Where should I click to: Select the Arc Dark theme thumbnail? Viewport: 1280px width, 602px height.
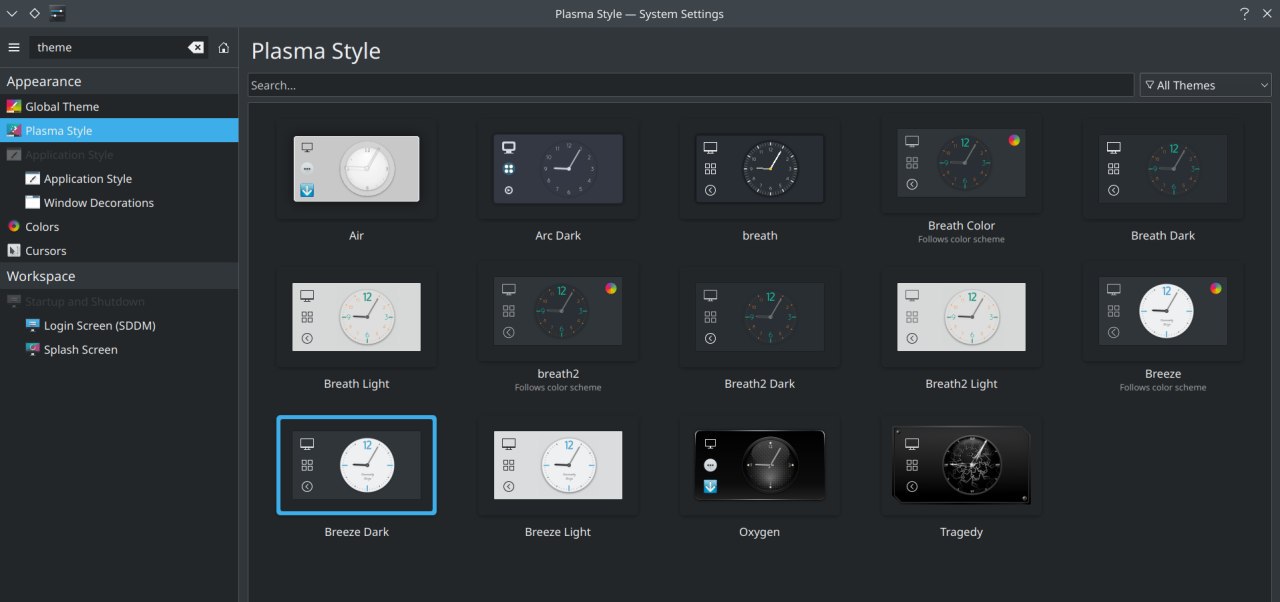coord(558,168)
